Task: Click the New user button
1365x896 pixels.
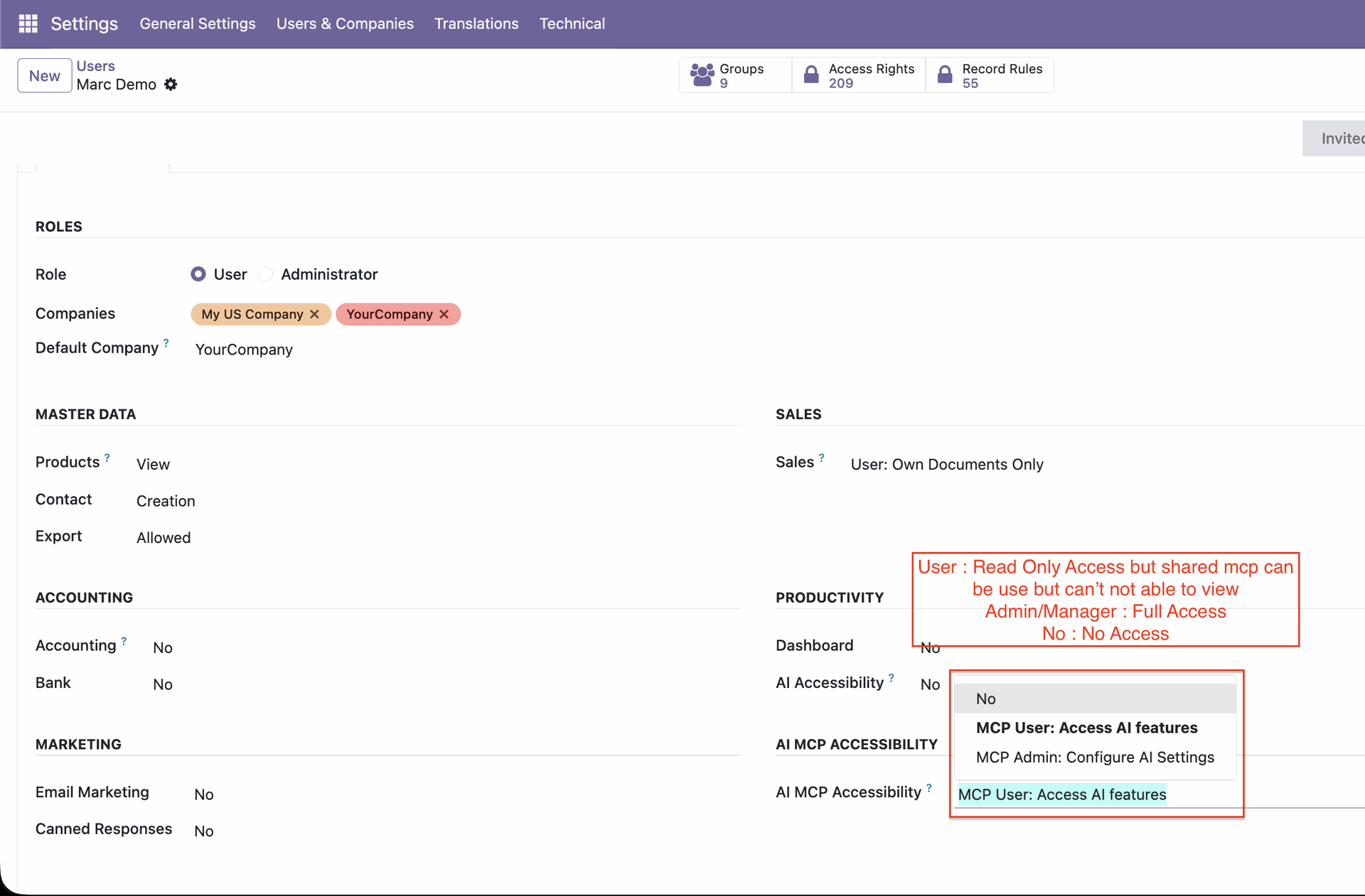Action: pos(44,75)
